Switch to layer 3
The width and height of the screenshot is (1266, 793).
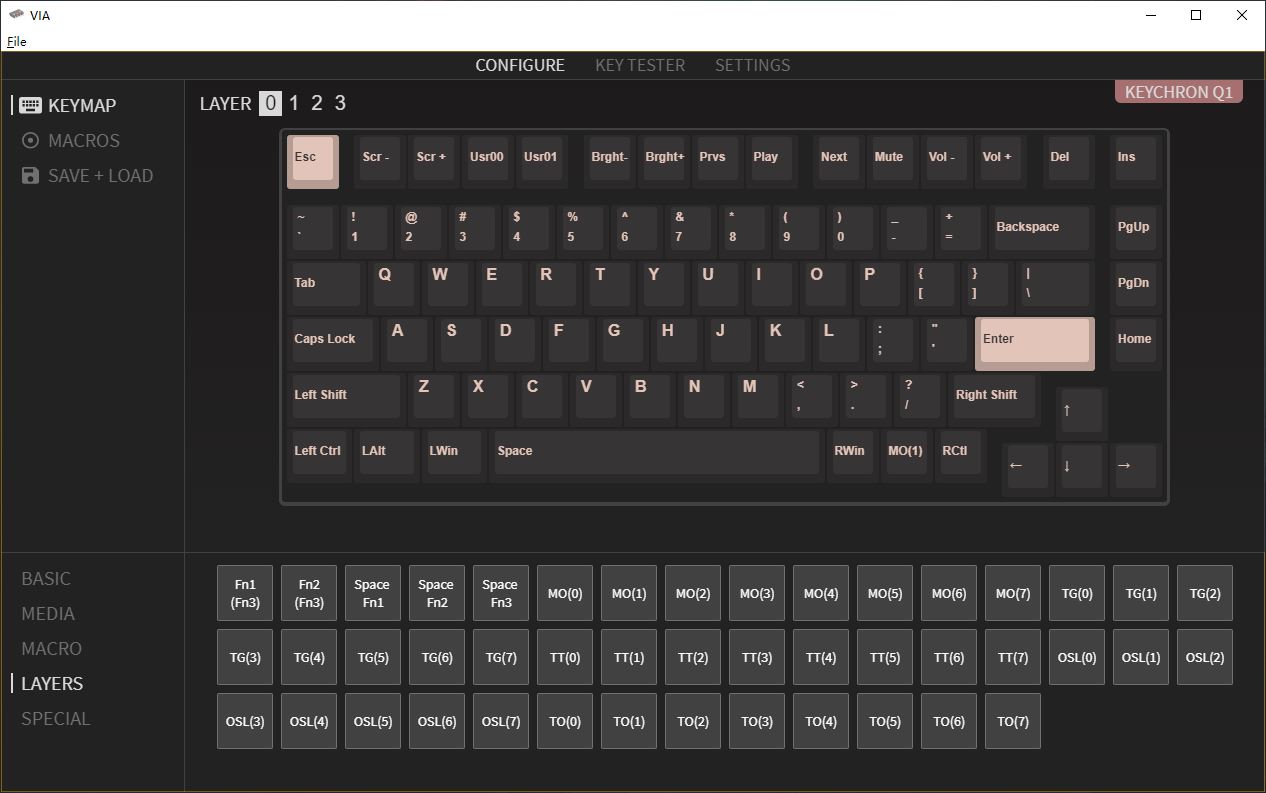(340, 103)
